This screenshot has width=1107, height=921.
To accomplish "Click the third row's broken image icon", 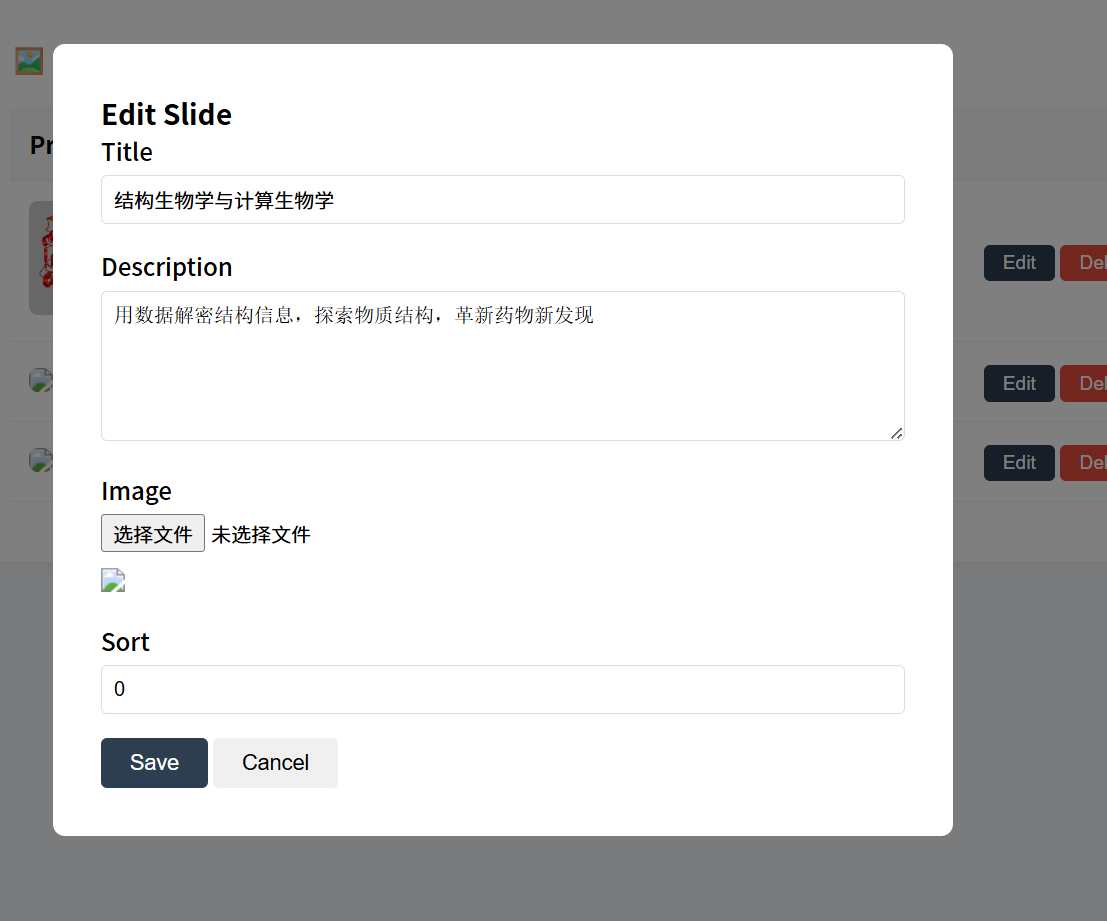I will coord(41,460).
